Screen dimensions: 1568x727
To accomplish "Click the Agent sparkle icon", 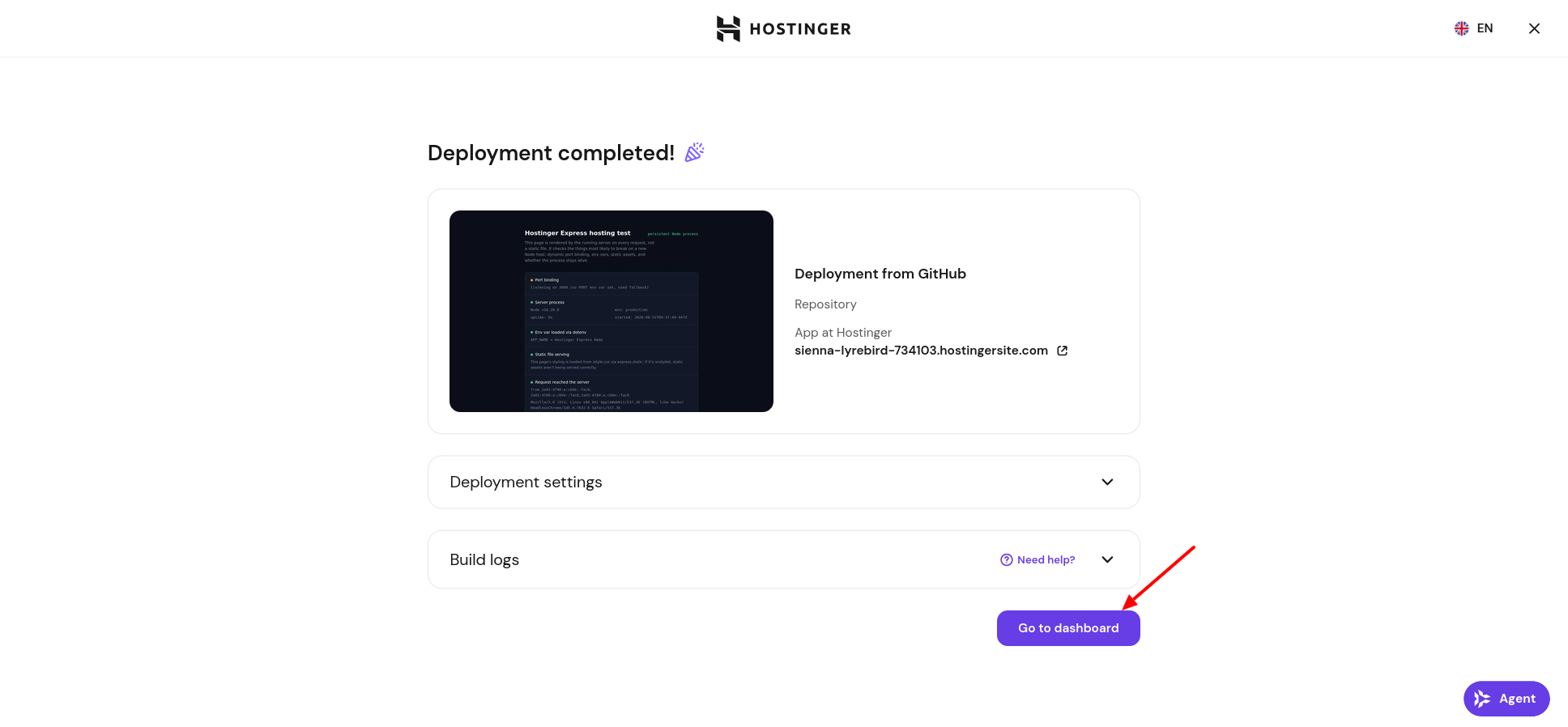I will tap(1482, 699).
